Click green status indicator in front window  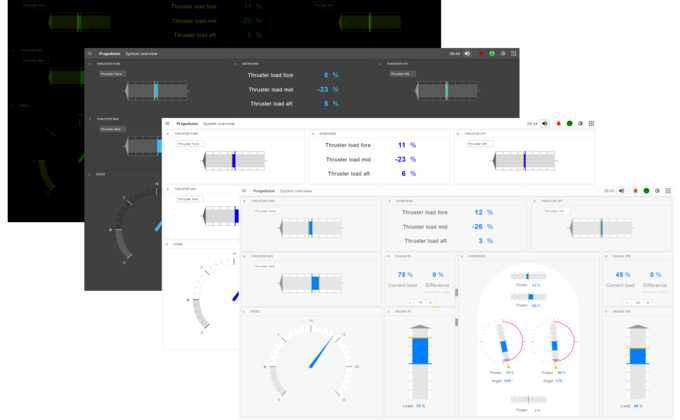click(x=646, y=190)
